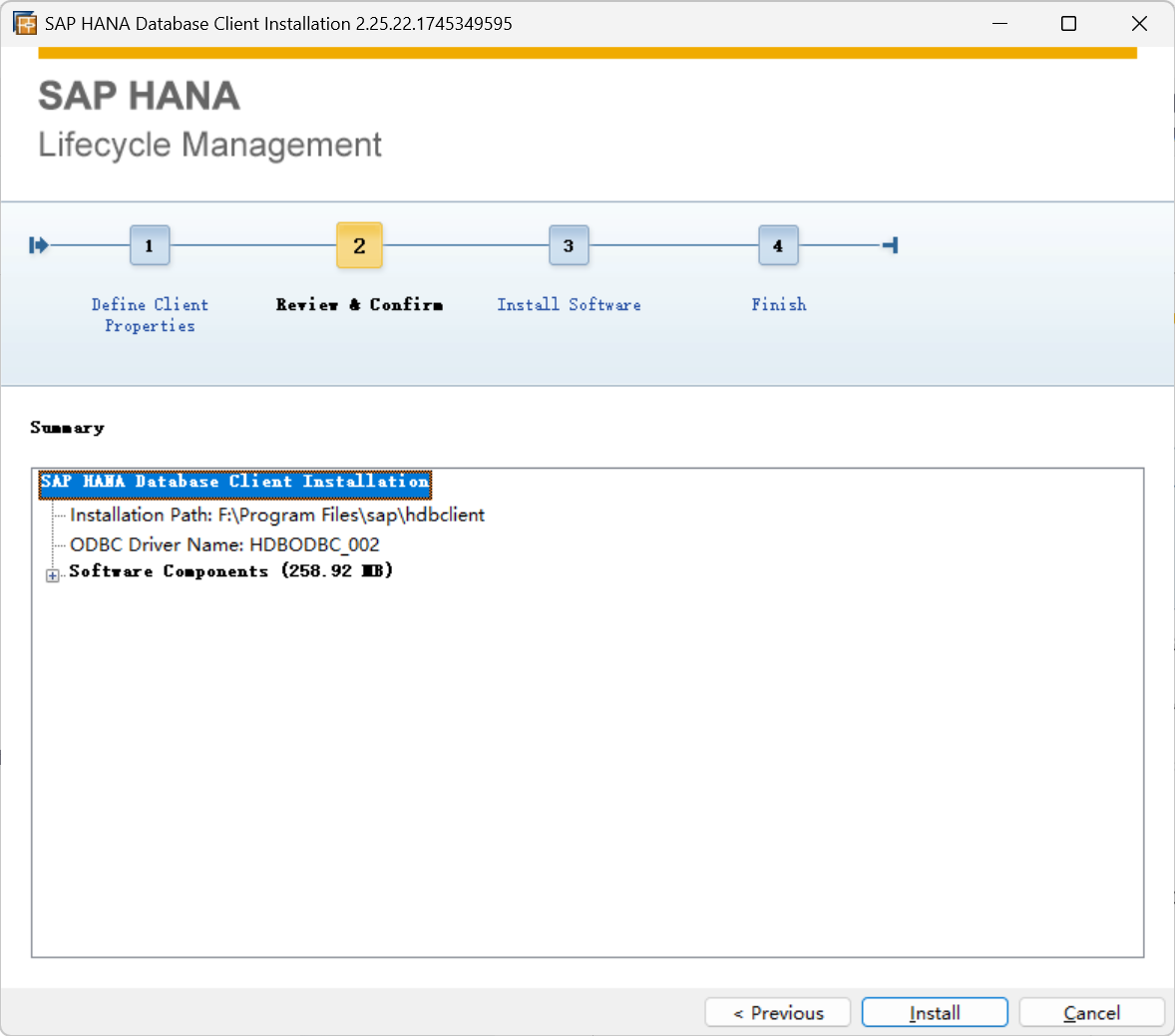Click the Define Client Properties step label

coord(150,315)
